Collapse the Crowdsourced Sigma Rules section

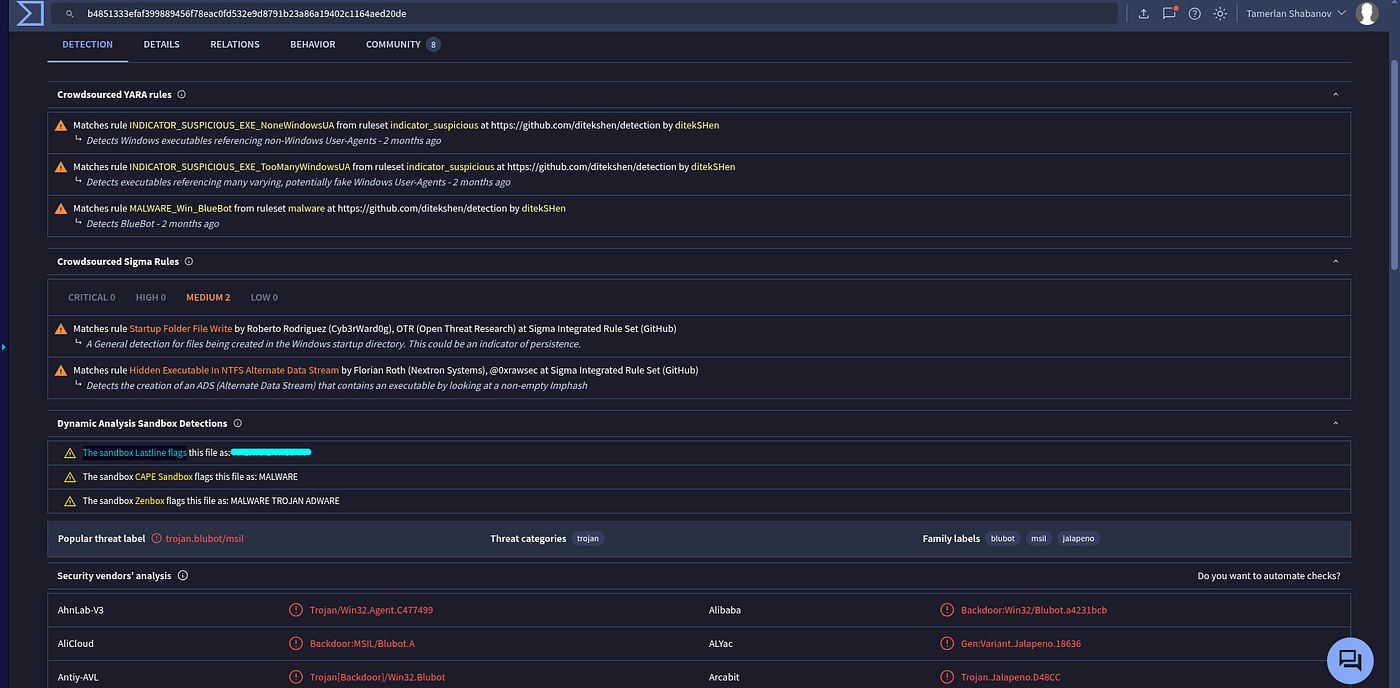click(1335, 262)
